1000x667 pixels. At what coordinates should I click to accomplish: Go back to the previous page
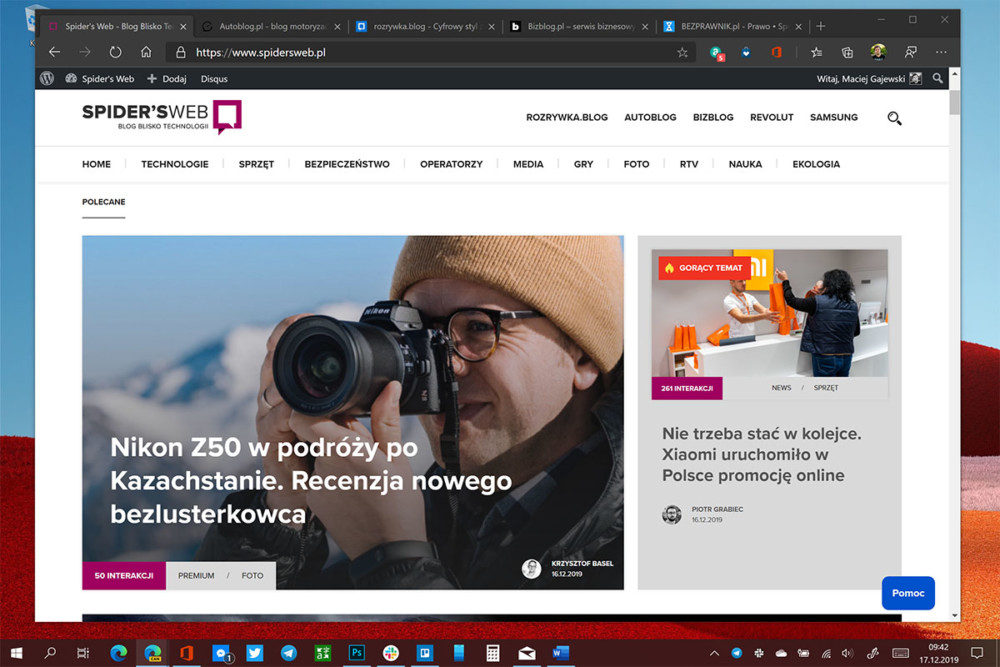(54, 52)
